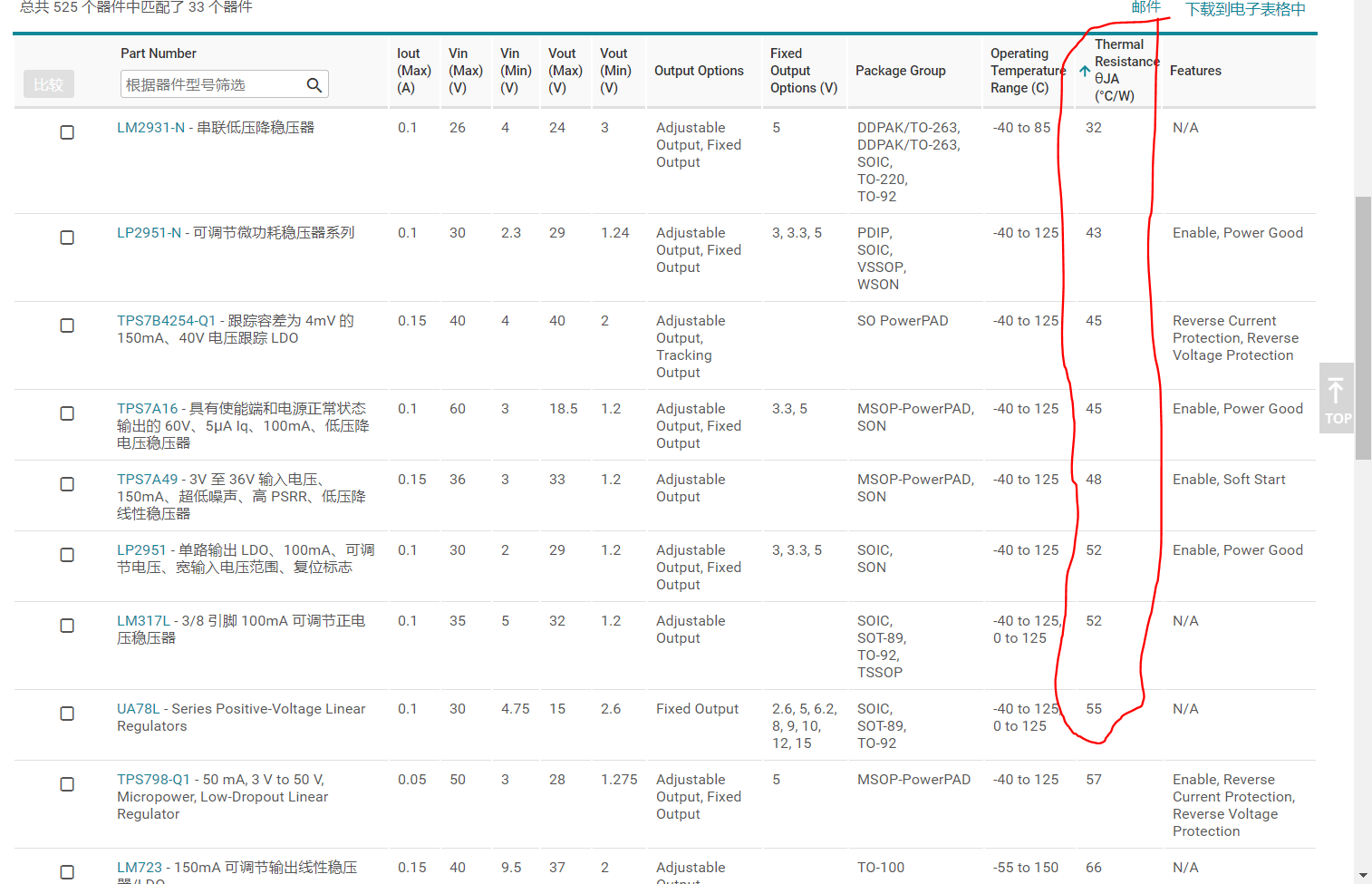Click the Package Group column header
The height and width of the screenshot is (884, 1372).
tap(901, 71)
